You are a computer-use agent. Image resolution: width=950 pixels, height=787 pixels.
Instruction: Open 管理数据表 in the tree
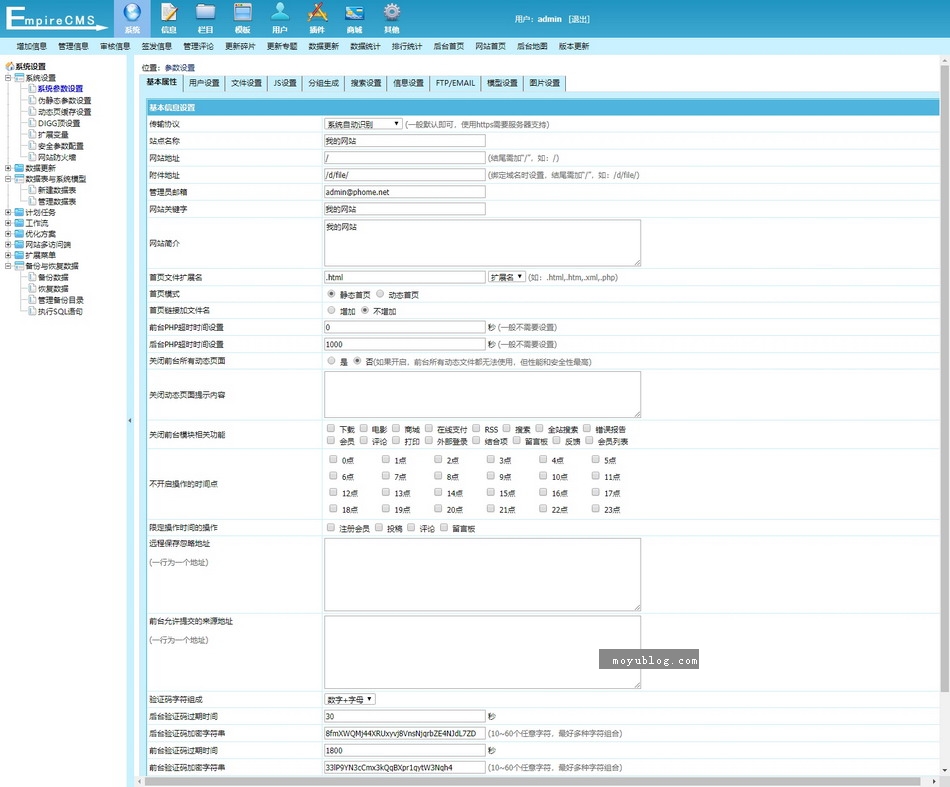coord(57,202)
